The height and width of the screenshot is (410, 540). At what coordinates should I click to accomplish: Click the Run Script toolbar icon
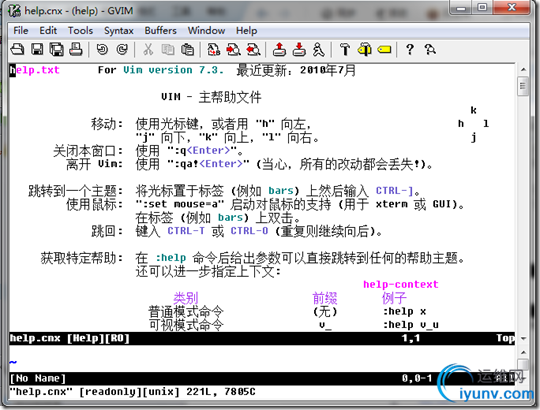318,50
